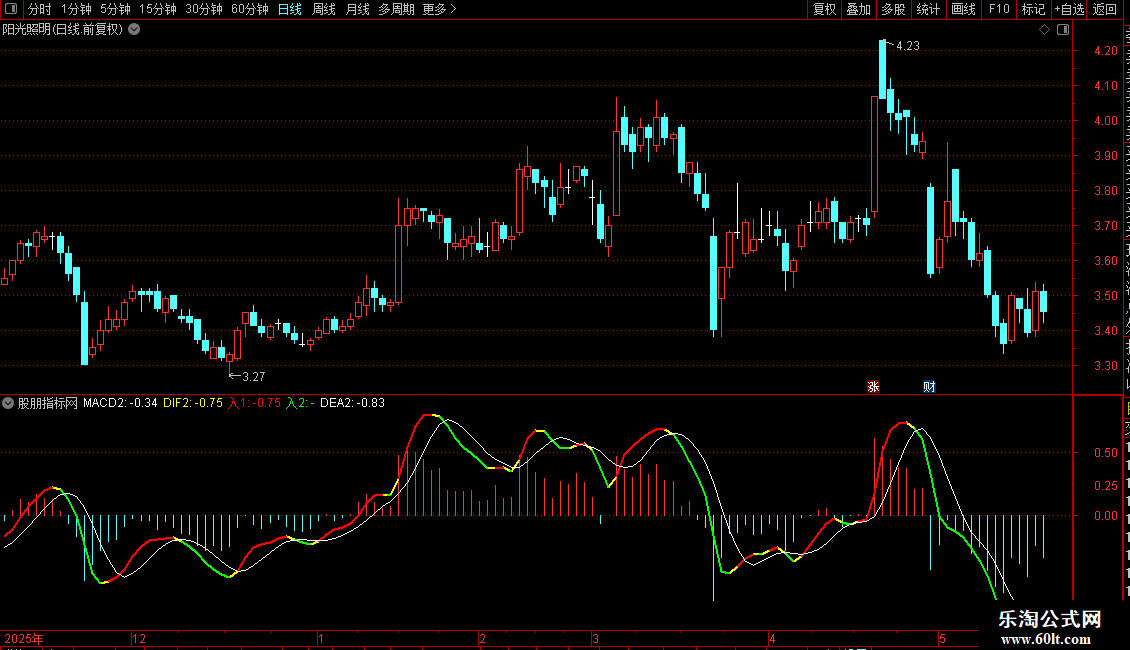Click the green 入2: - value
Viewport: 1130px width, 650px height.
click(300, 404)
